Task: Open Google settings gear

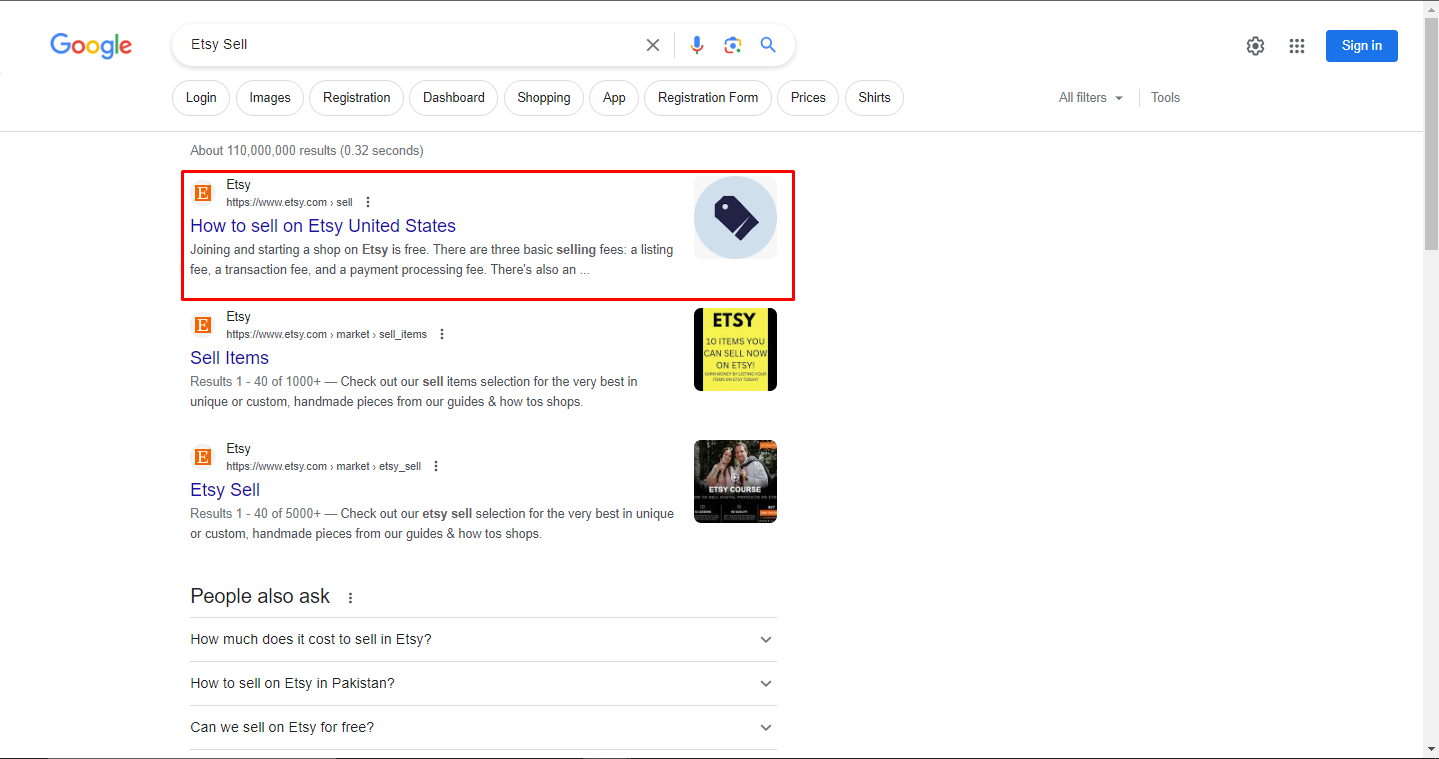Action: (1255, 46)
